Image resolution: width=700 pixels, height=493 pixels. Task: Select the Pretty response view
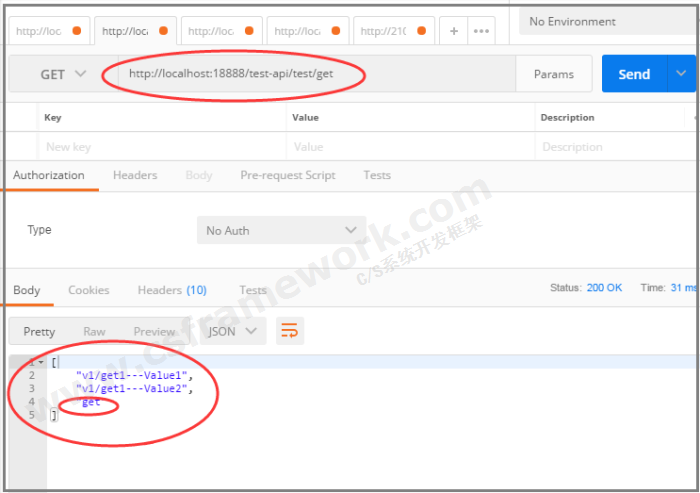[x=39, y=331]
